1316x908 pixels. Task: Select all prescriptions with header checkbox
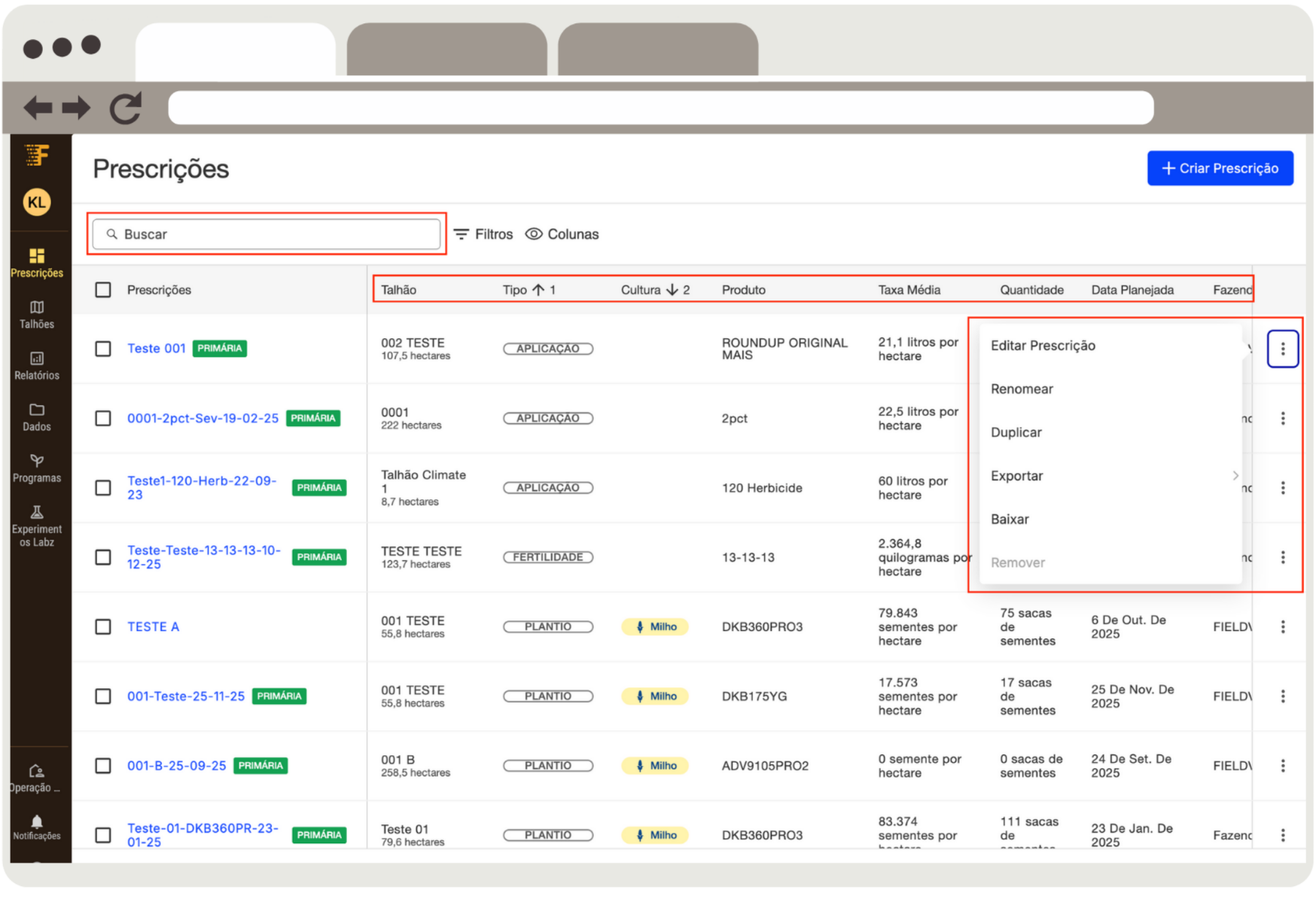pyautogui.click(x=103, y=290)
